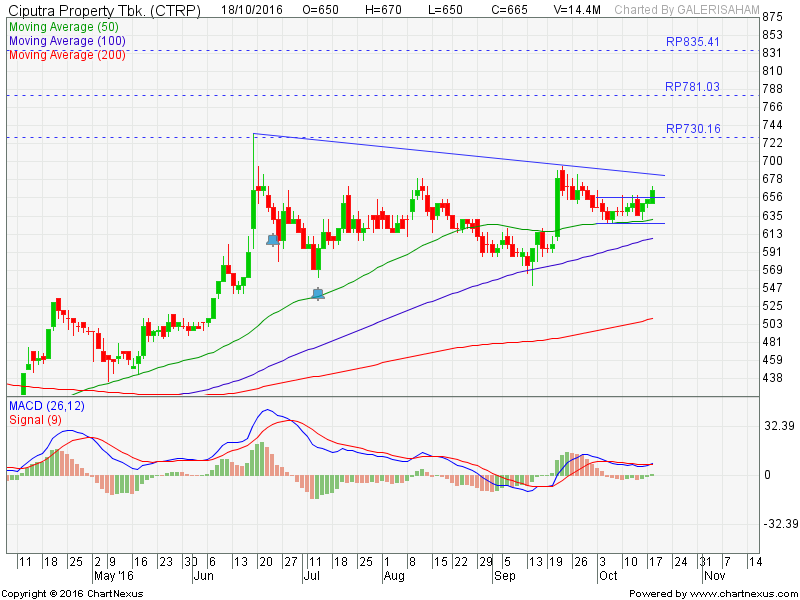Viewport: 800px width, 600px height.
Task: Select the Moving Average (200) legend label
Action: point(66,54)
